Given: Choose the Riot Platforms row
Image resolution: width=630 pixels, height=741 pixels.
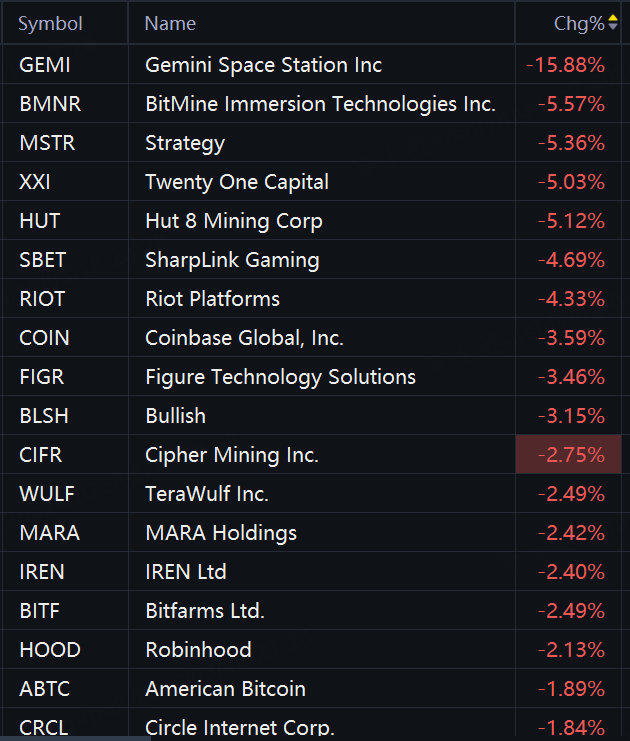Looking at the screenshot, I should click(x=212, y=299).
